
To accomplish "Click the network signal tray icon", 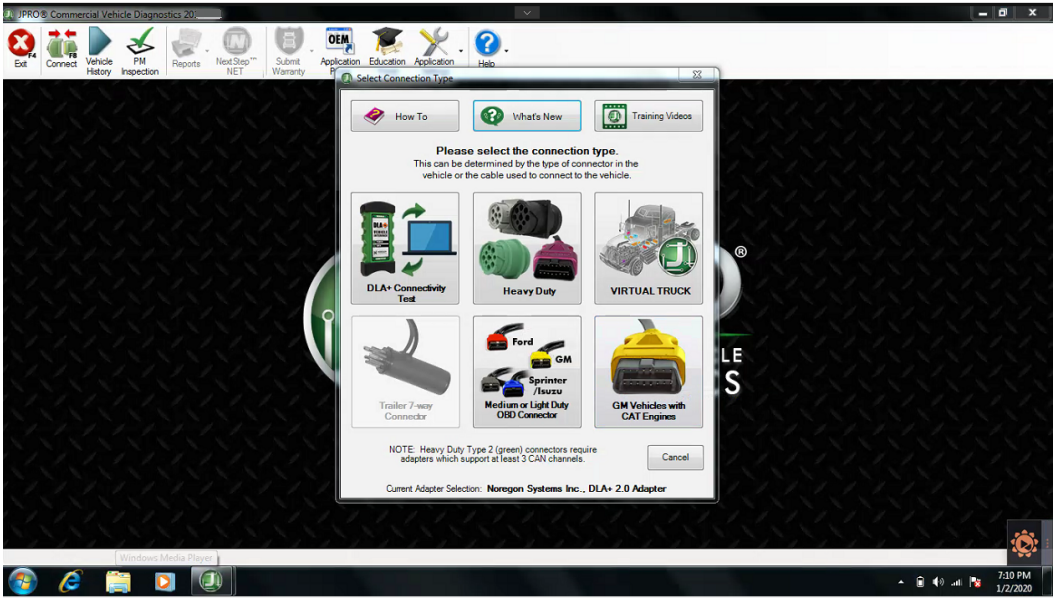I will click(957, 582).
